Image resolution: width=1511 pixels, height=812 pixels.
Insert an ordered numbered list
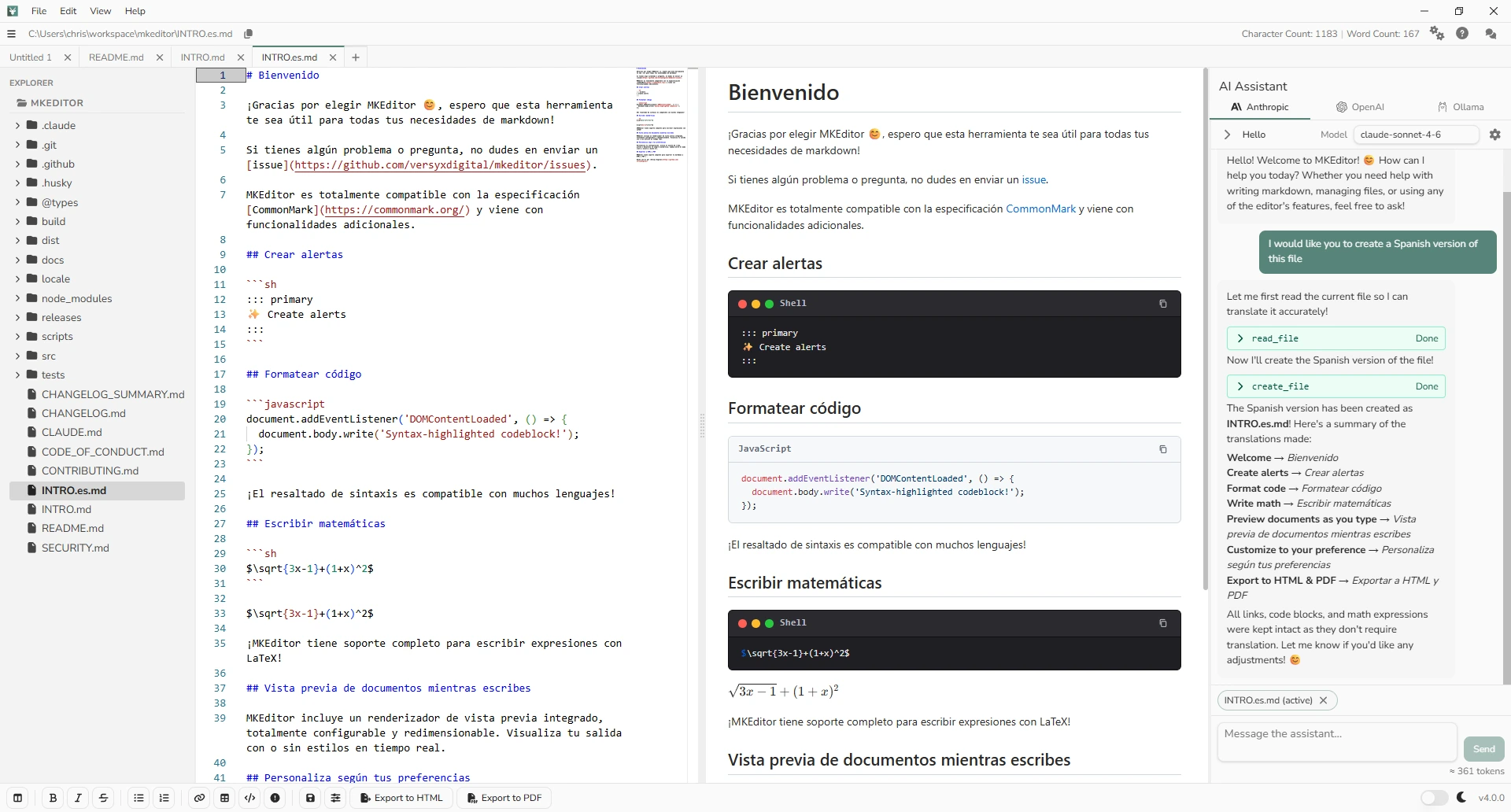tap(164, 798)
